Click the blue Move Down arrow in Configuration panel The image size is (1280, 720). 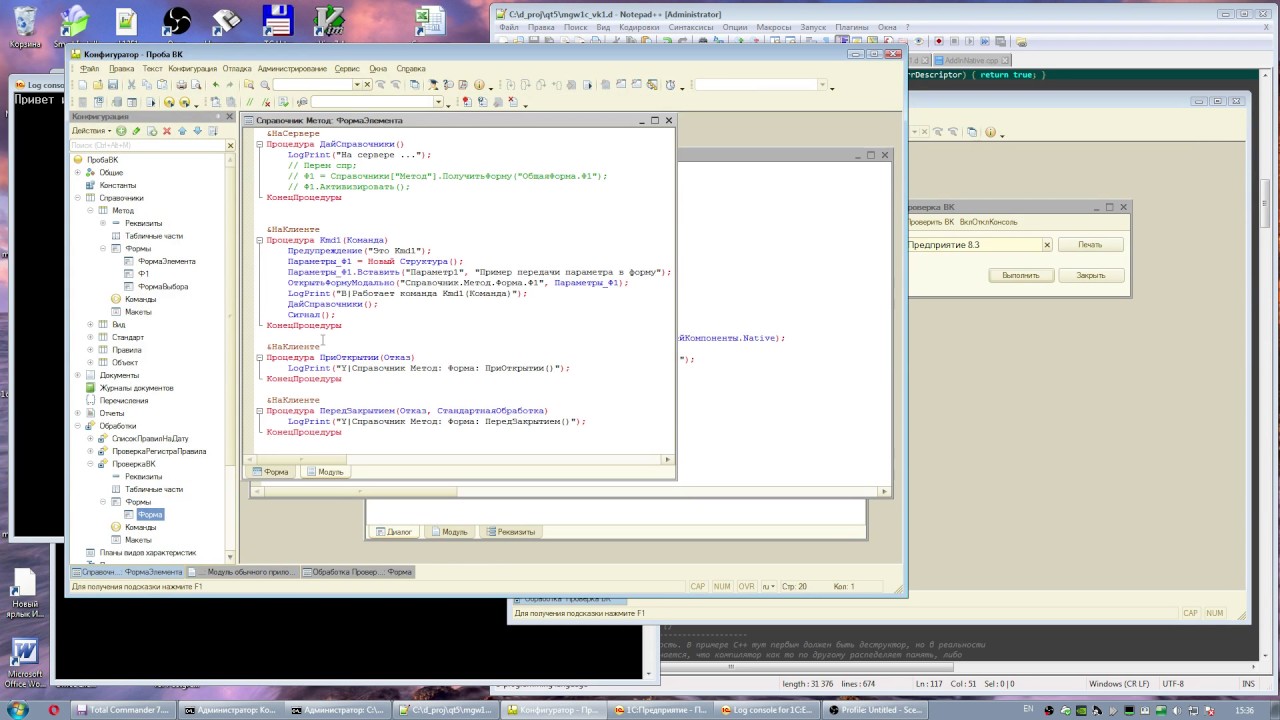point(197,131)
